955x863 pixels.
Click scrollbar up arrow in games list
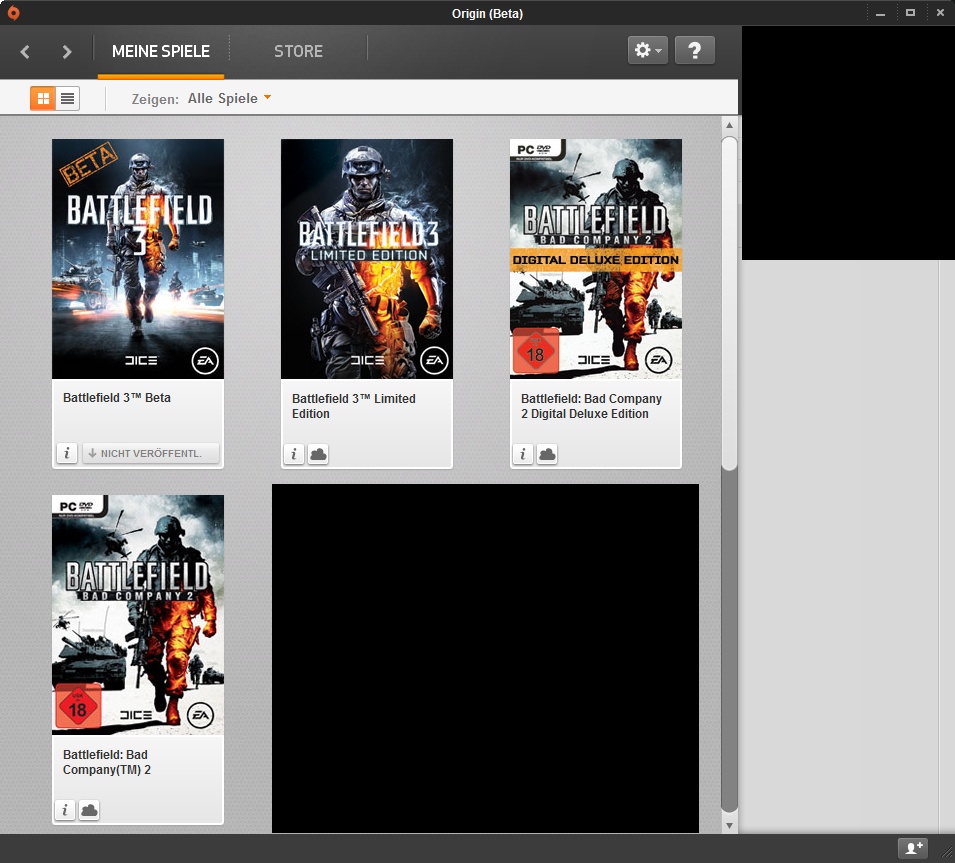pos(729,125)
